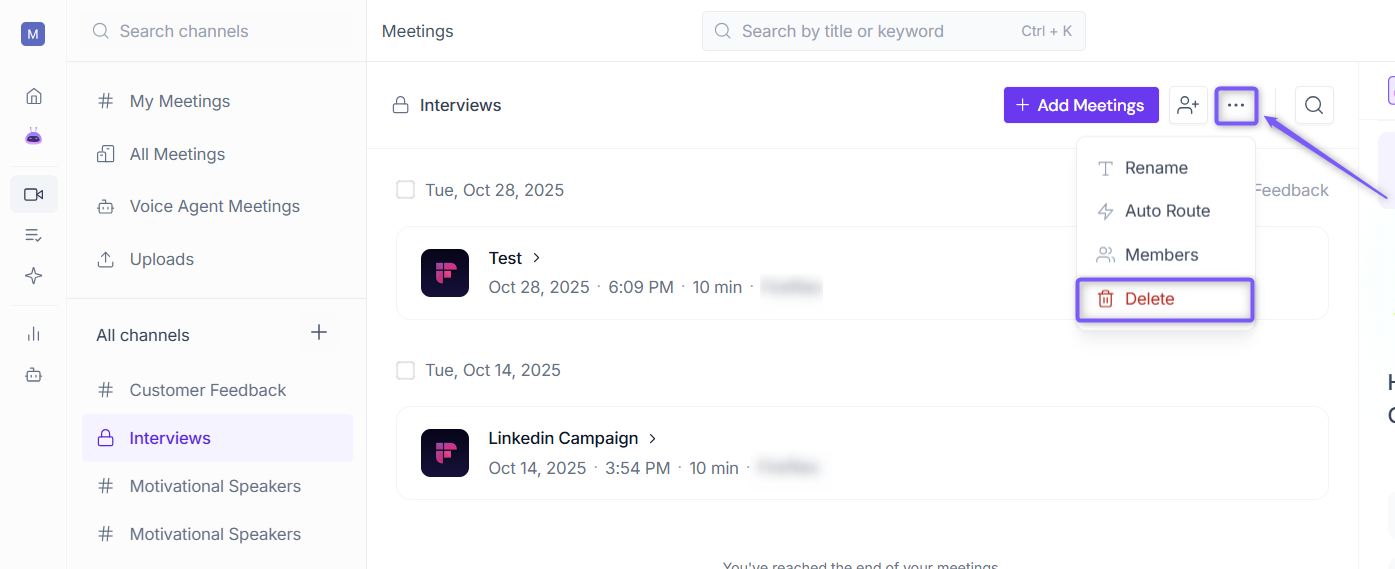Click the Add Meetings button

pos(1081,105)
